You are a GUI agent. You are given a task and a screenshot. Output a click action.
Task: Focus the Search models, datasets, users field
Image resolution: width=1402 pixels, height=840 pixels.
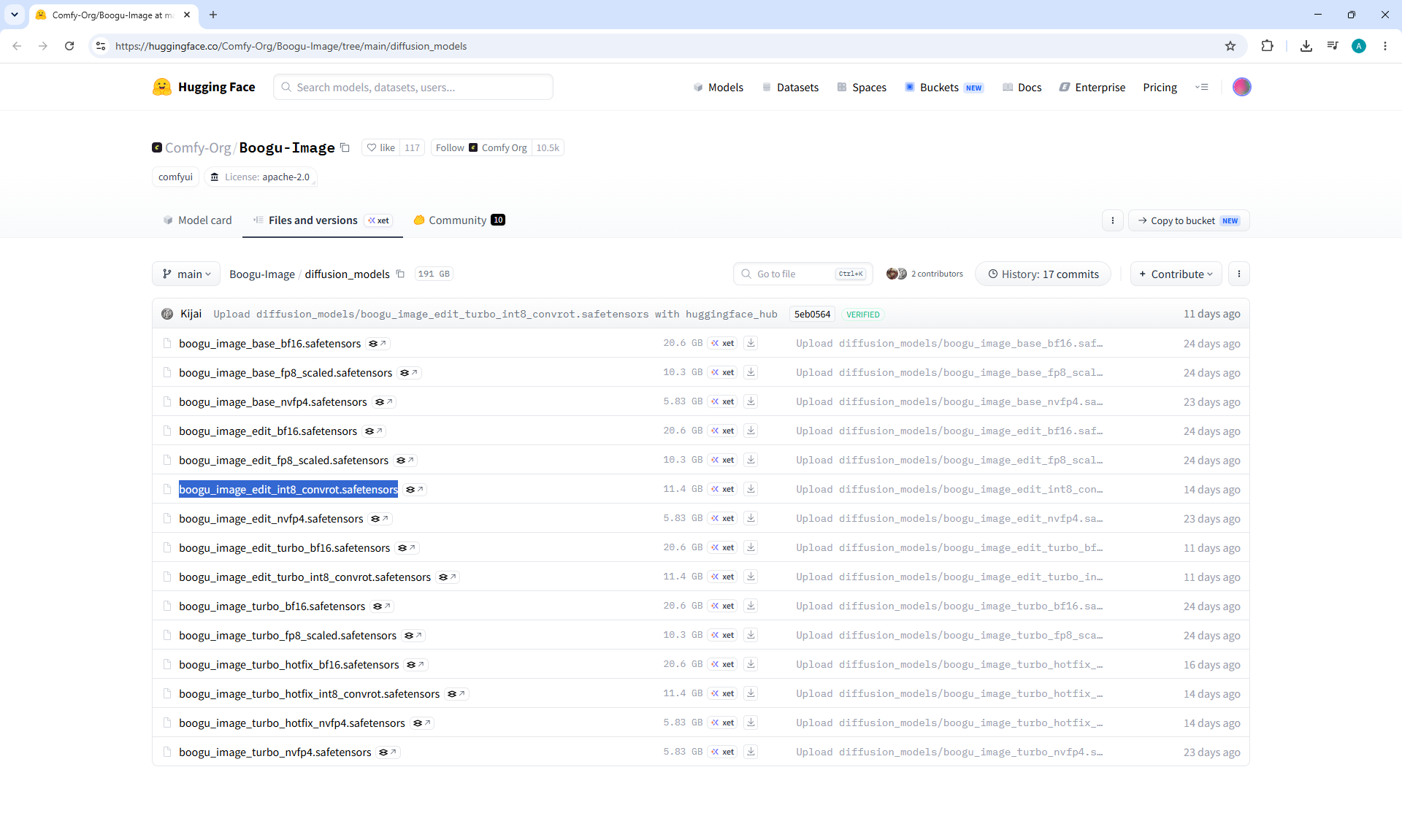pos(413,87)
